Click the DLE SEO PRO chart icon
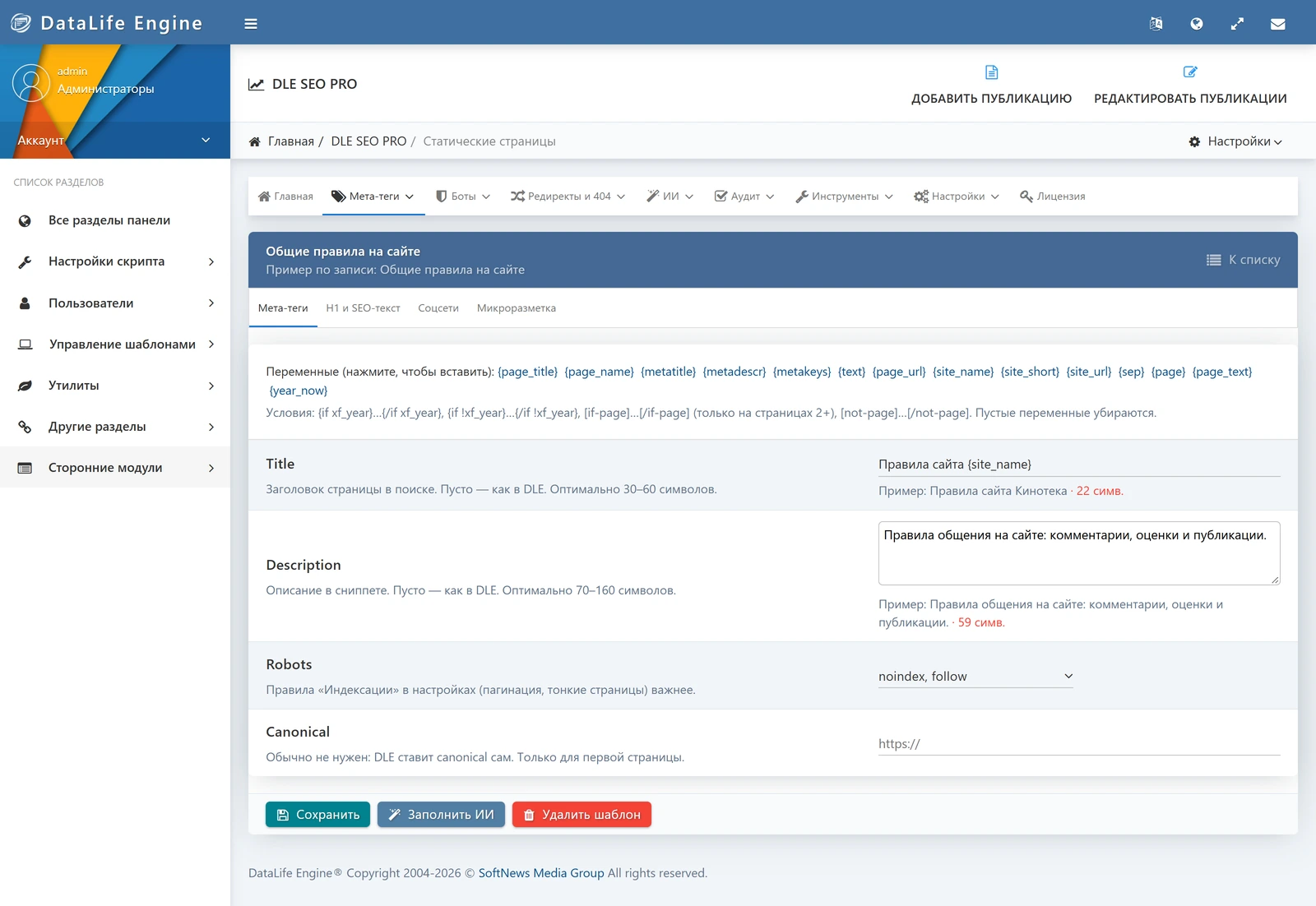Viewport: 1316px width, 906px height. click(257, 84)
